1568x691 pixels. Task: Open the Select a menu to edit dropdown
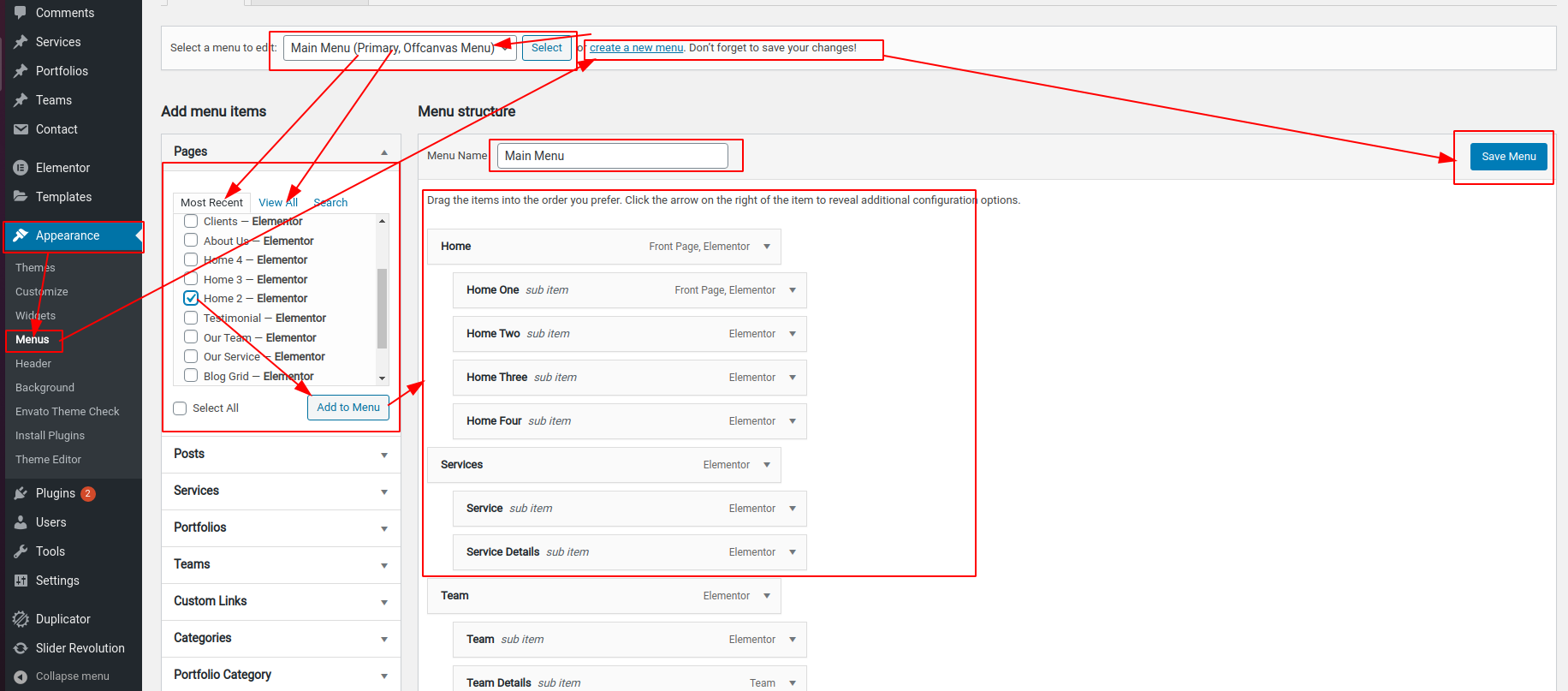tap(400, 48)
